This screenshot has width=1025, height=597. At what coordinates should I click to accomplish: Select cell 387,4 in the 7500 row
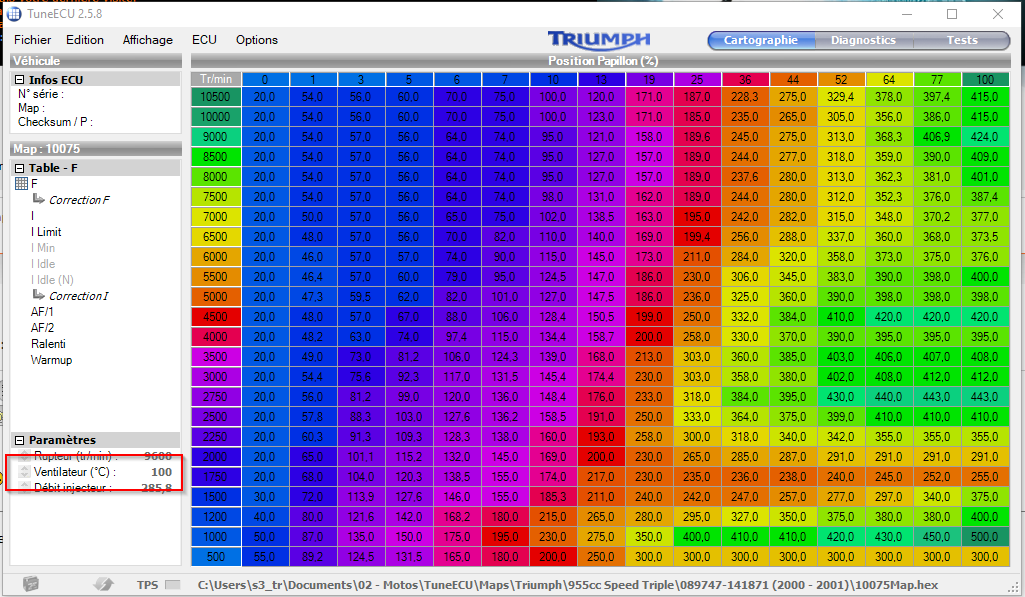985,197
